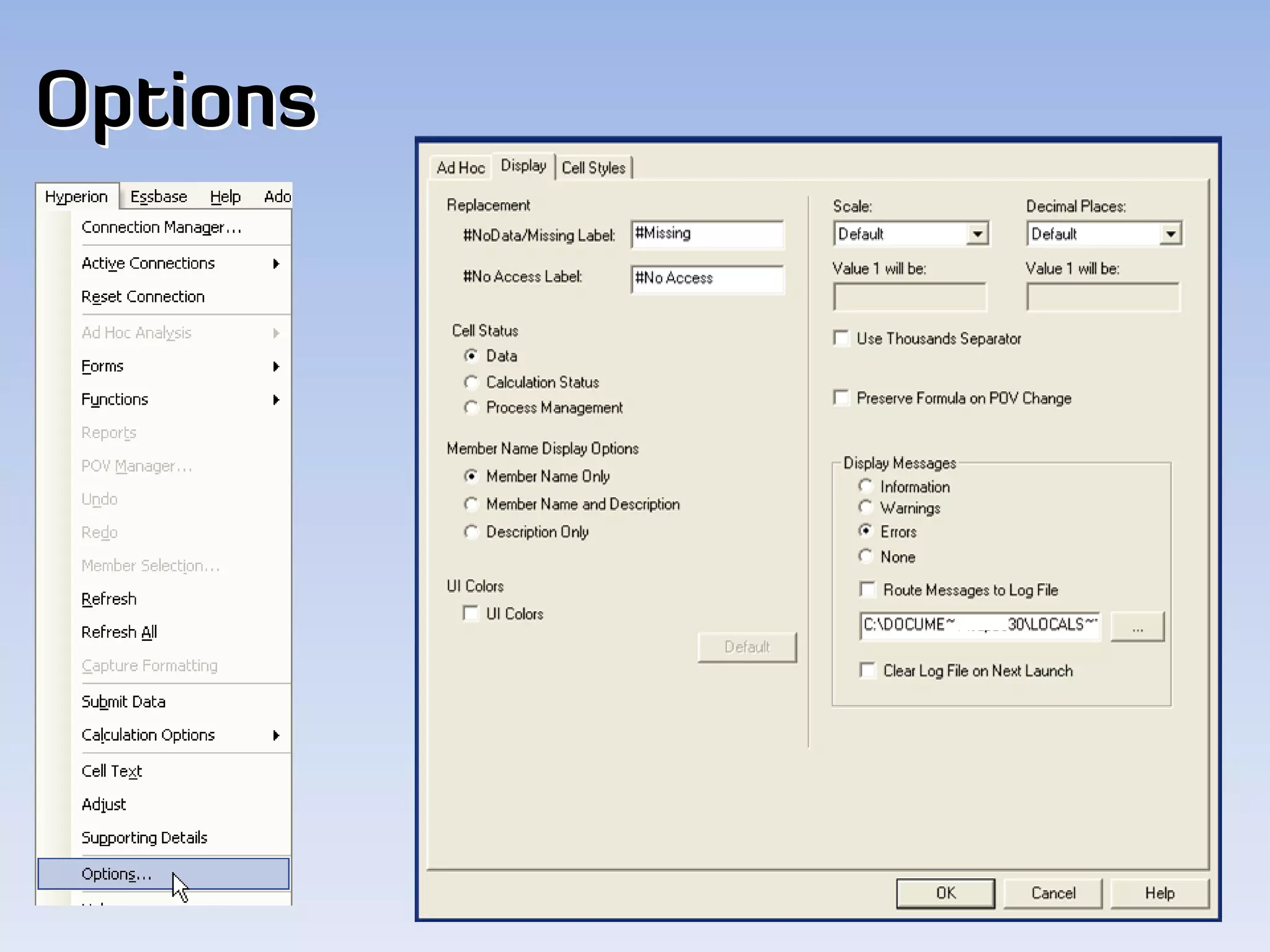
Task: Check Preserve Formula on POV Change
Action: click(841, 398)
